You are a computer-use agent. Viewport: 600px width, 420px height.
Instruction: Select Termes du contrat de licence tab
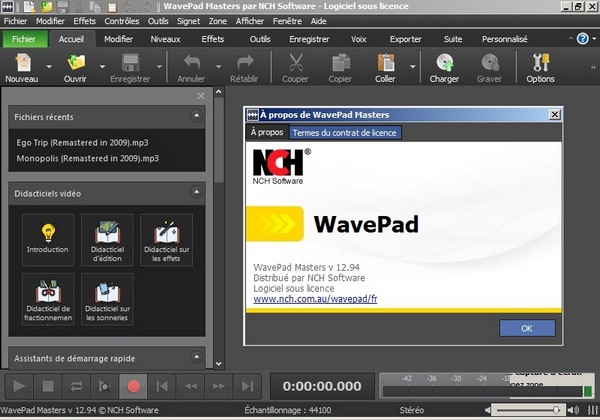(344, 133)
